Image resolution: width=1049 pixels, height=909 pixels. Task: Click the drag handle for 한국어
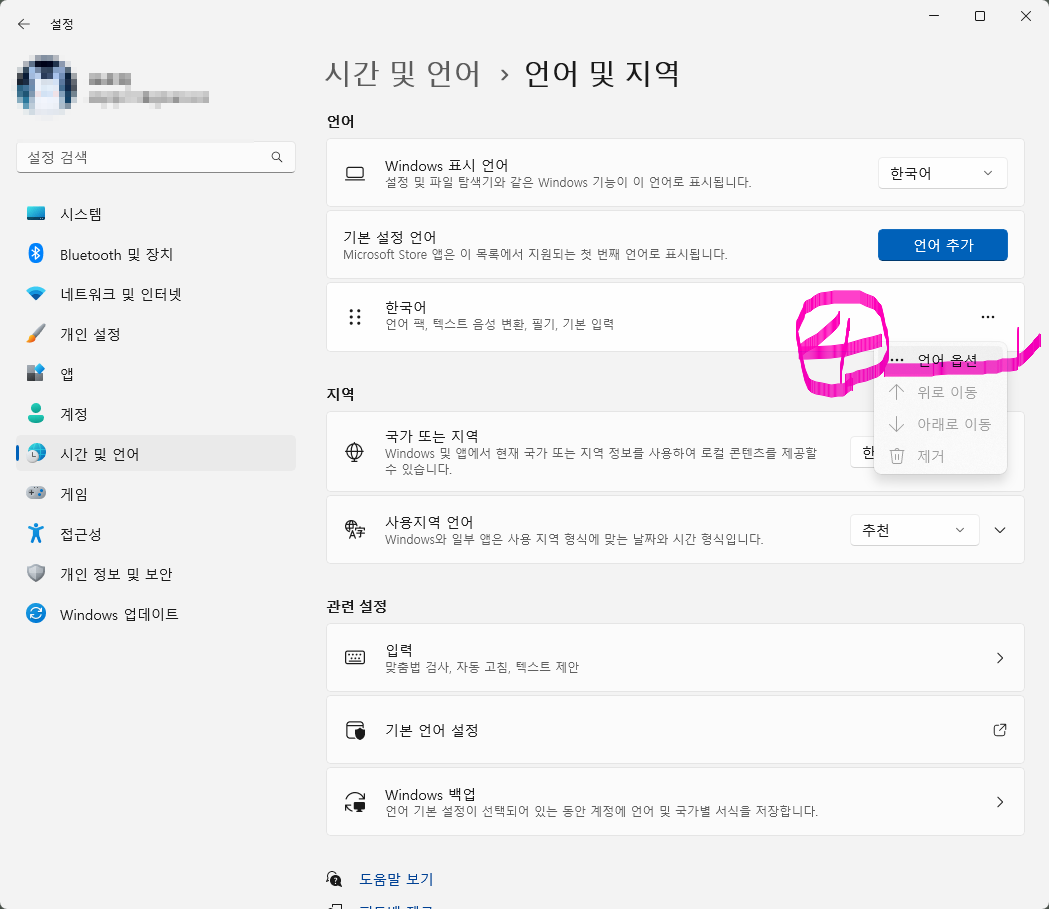pos(355,317)
